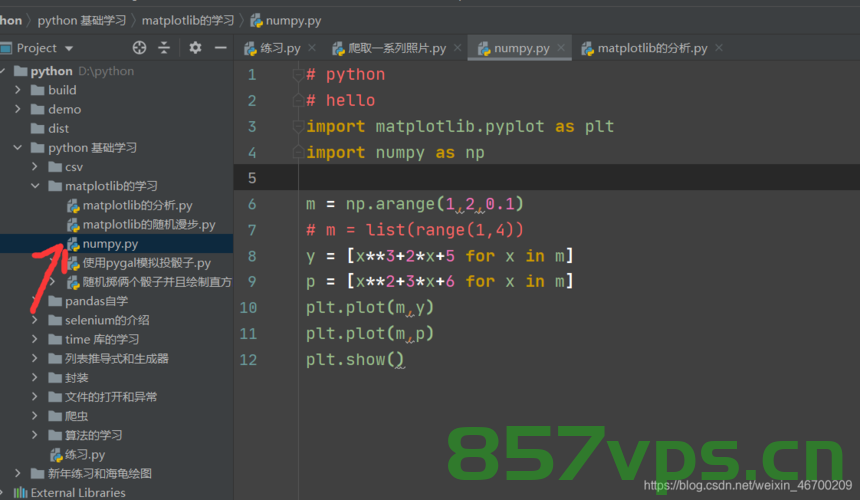Viewport: 860px width, 500px height.
Task: Click plt.plot(m,p) on line 11
Action: pyautogui.click(x=370, y=334)
